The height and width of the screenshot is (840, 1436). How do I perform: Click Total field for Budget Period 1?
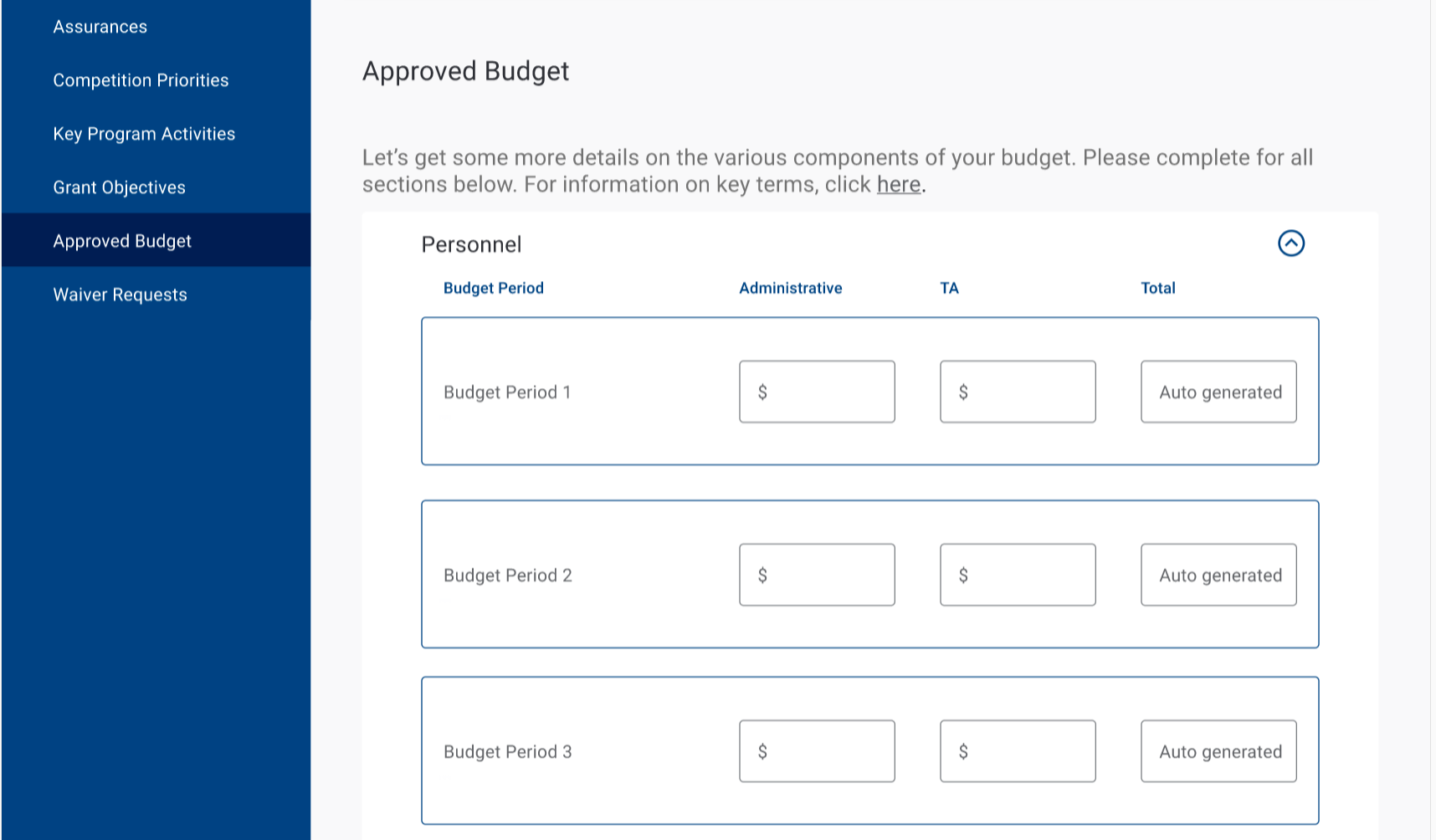click(1218, 392)
